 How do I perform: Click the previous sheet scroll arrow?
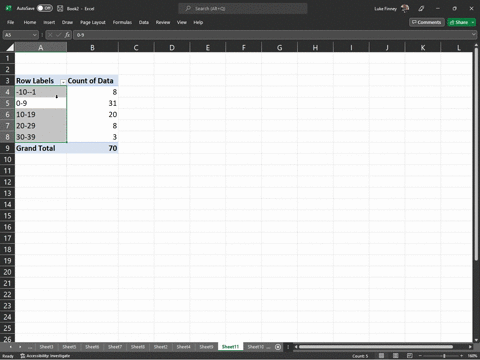click(10, 347)
